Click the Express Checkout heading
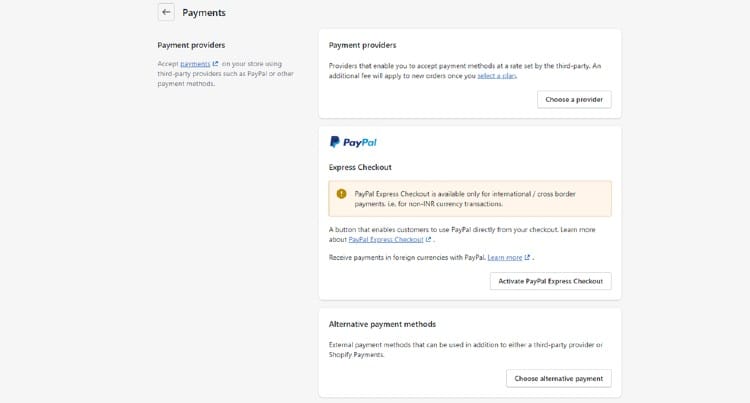750x403 pixels. pos(360,167)
